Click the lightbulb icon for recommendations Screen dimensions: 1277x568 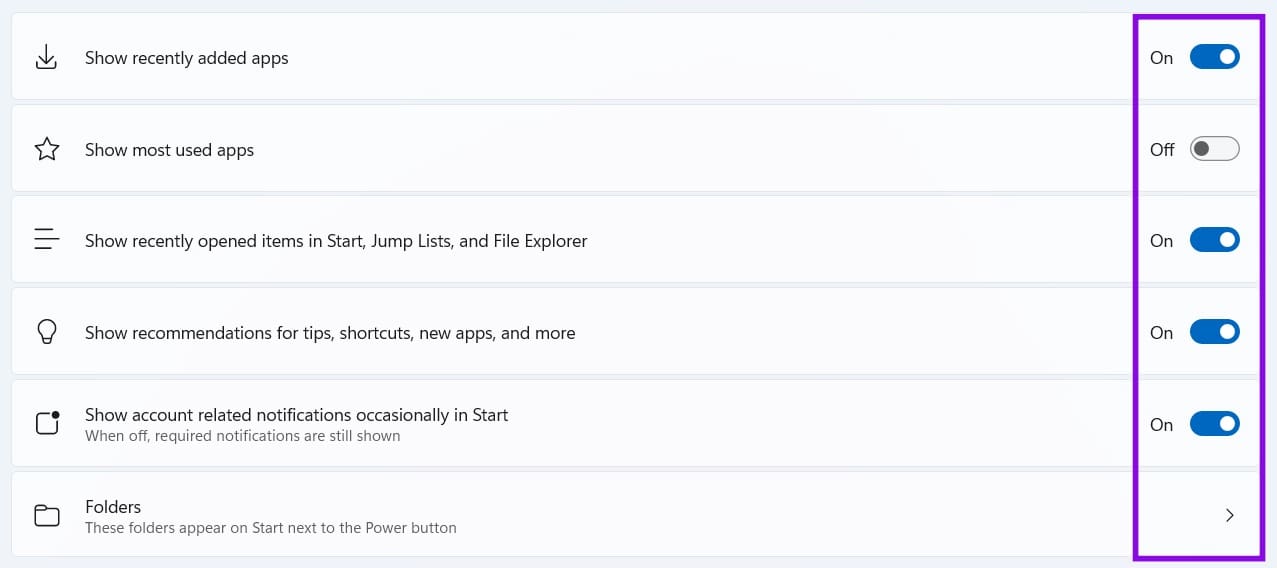tap(46, 332)
